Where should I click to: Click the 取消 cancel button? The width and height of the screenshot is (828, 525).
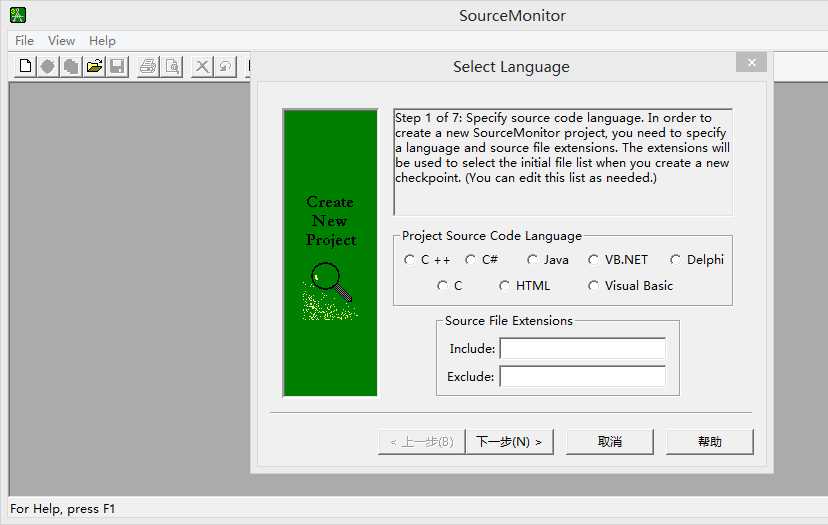tap(609, 442)
